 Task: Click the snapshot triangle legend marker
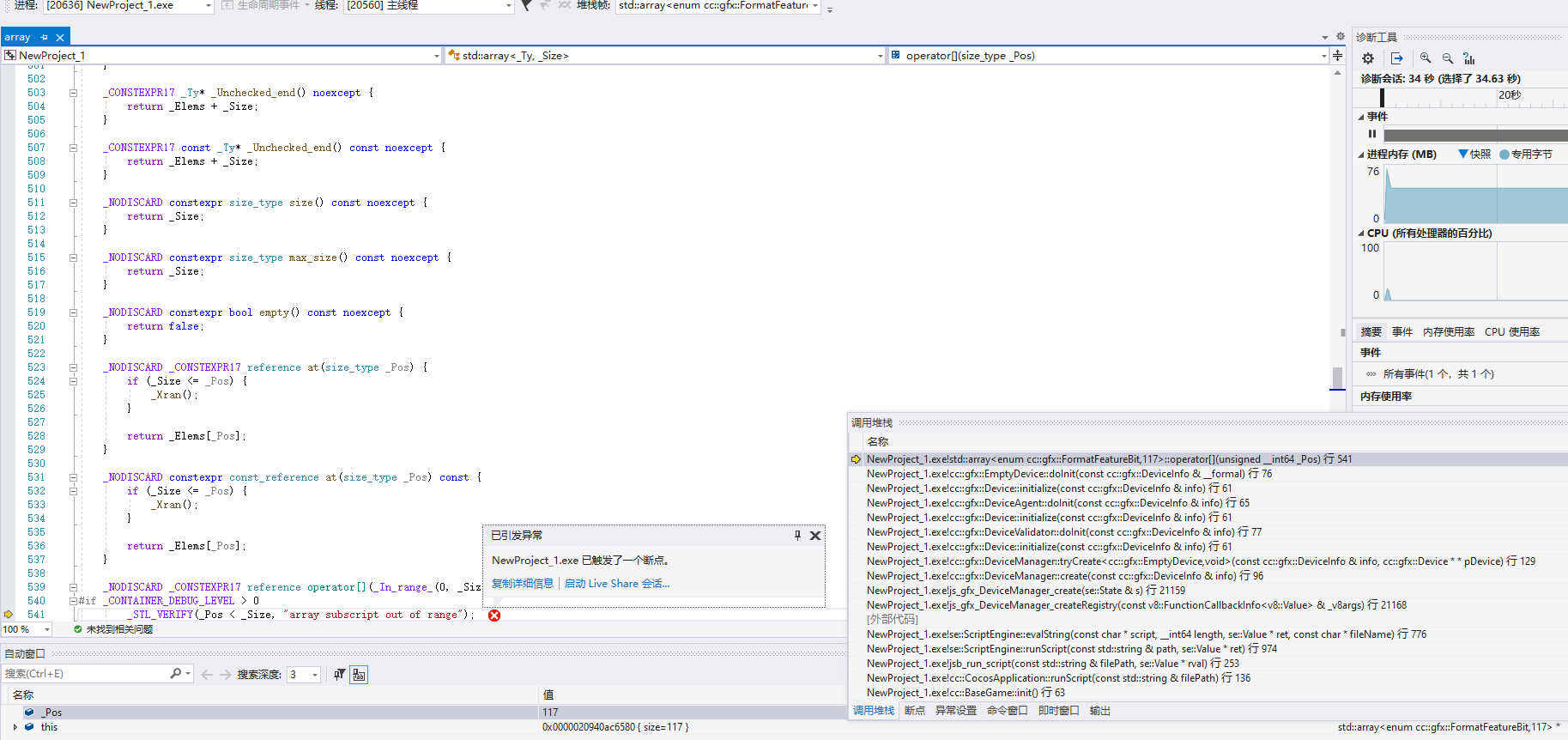click(x=1463, y=154)
